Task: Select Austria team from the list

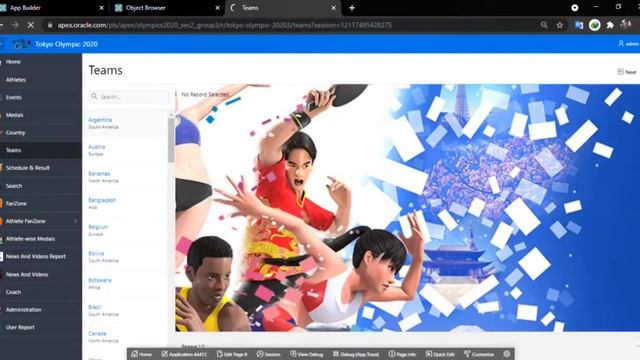Action: point(97,147)
